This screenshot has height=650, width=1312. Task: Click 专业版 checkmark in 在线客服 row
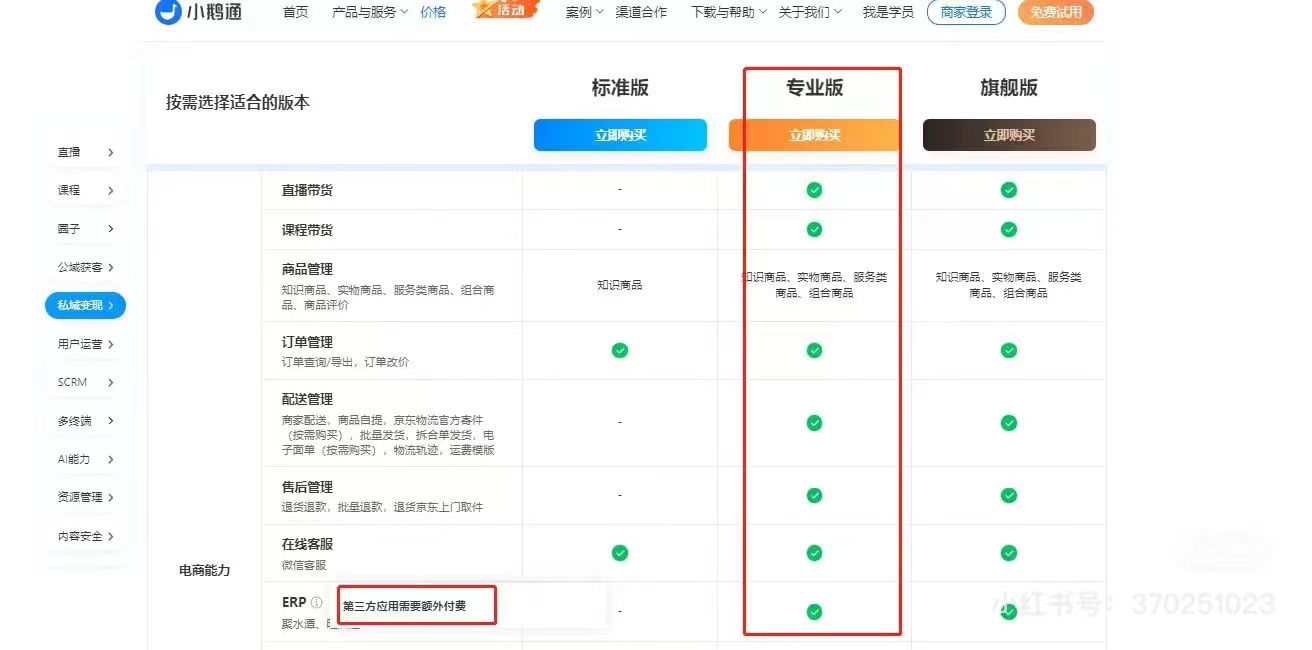[814, 553]
